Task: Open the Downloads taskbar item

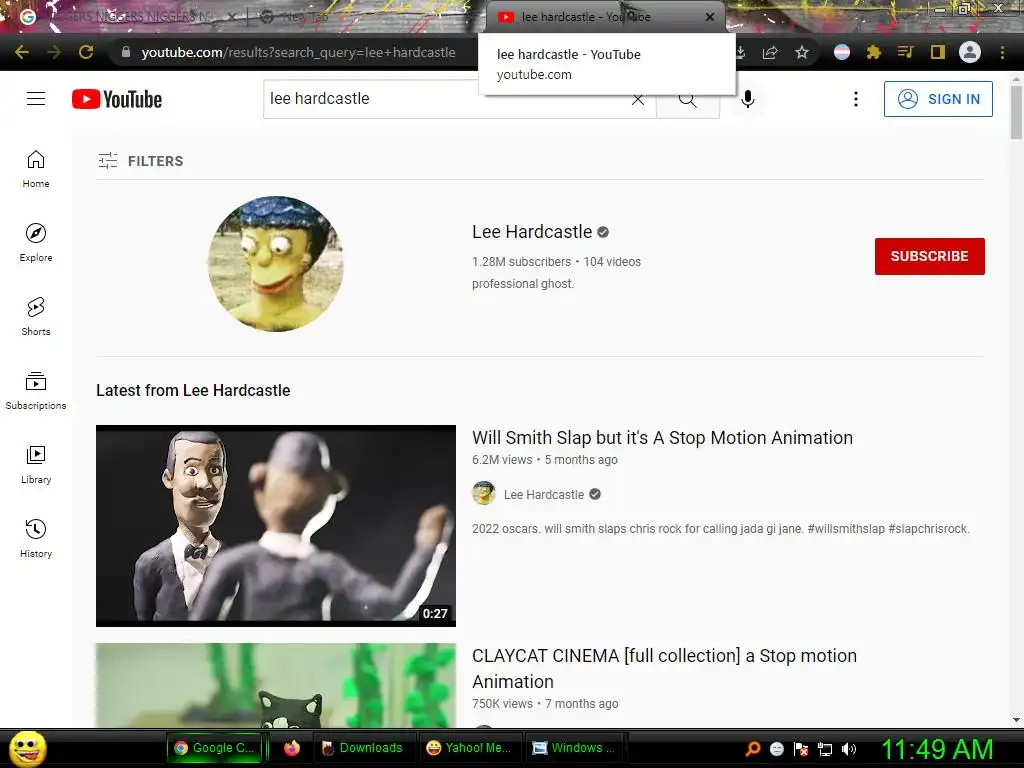Action: 363,748
